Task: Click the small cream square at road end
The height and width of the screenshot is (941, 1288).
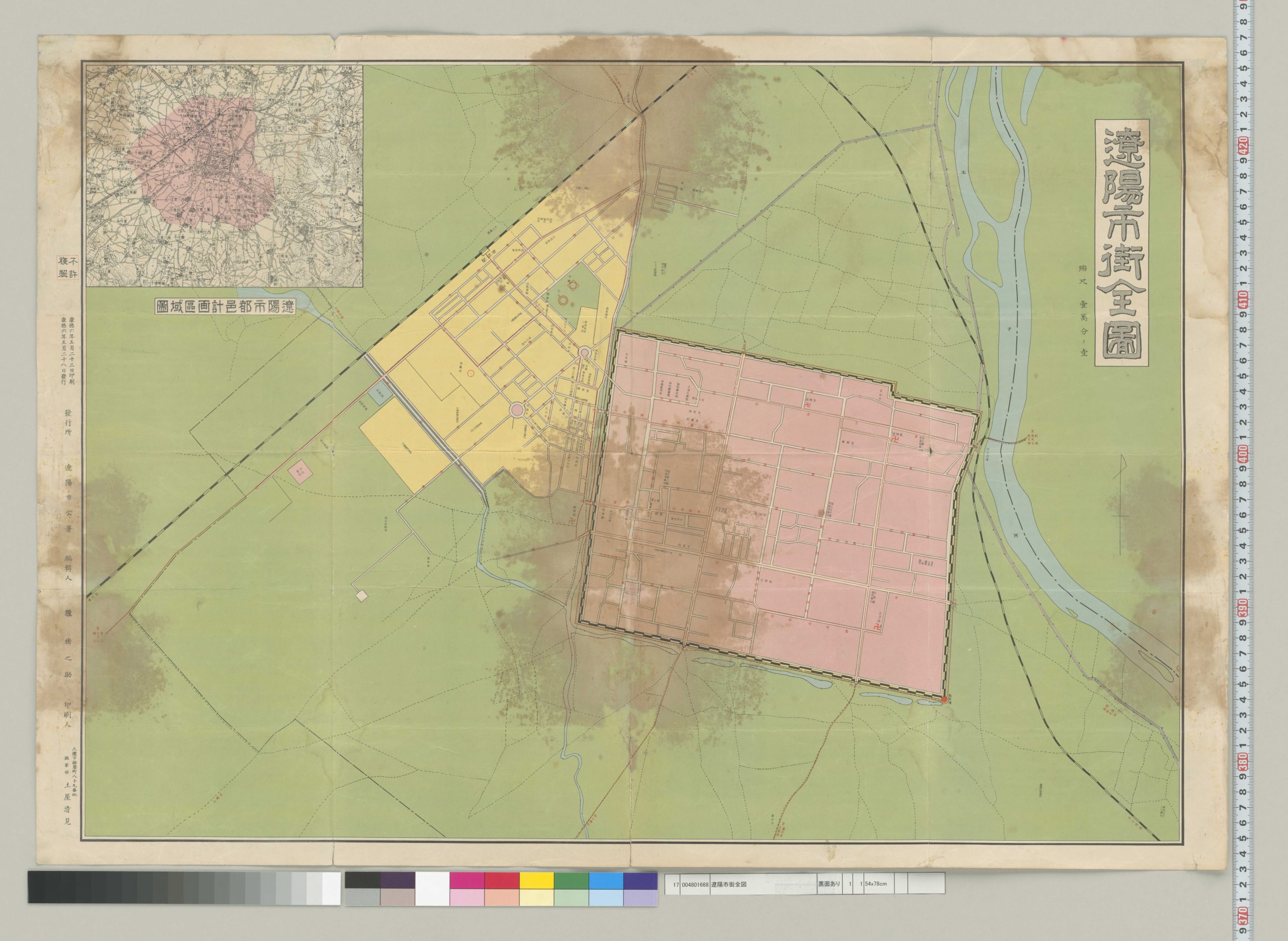Action: click(362, 596)
